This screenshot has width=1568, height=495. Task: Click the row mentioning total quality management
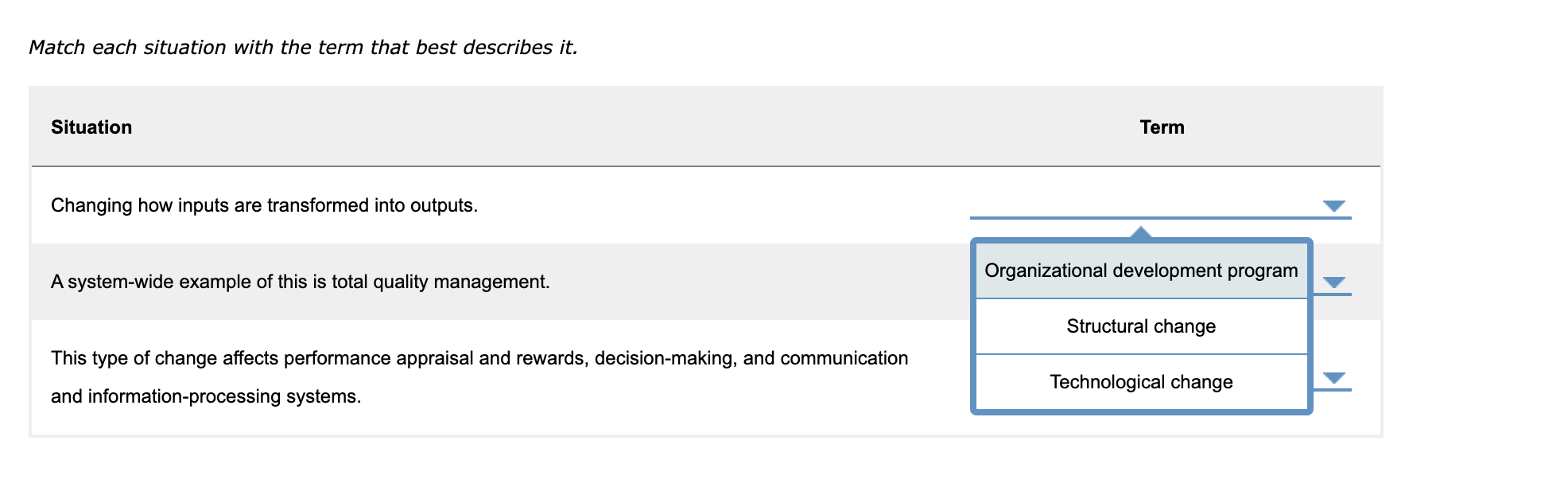300,281
